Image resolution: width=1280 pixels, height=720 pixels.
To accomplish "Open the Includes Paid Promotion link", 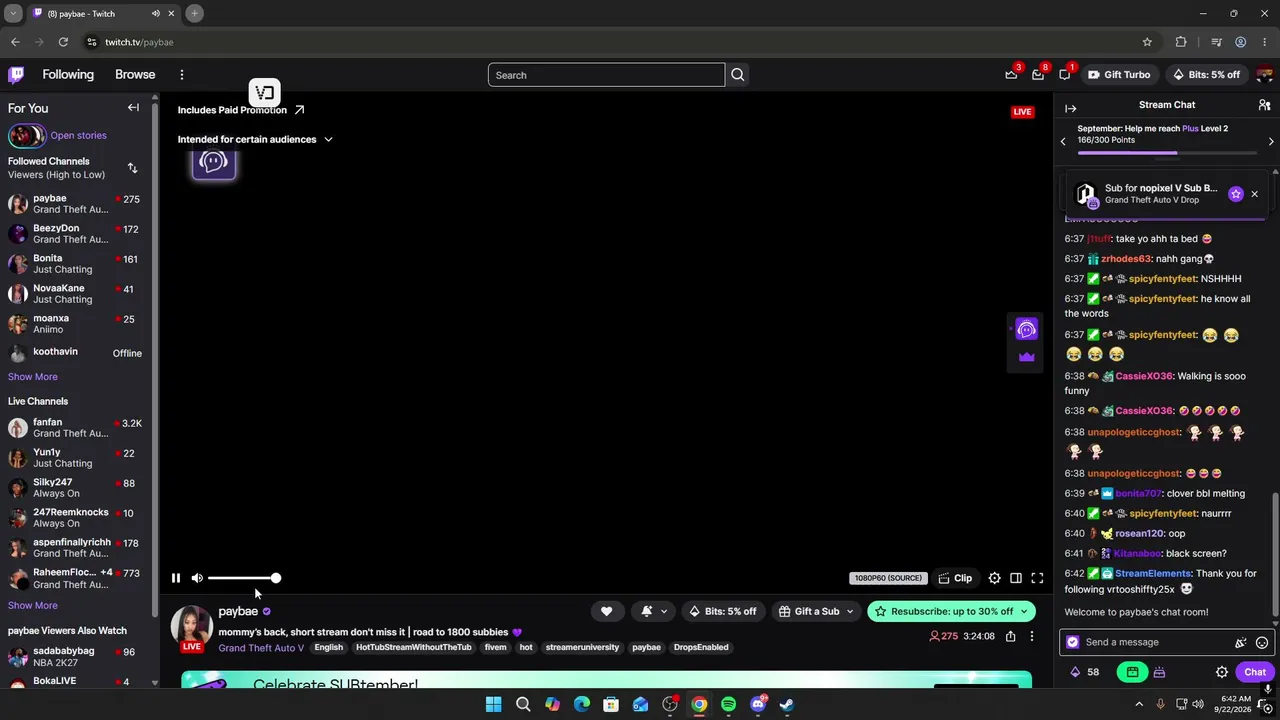I will (241, 110).
